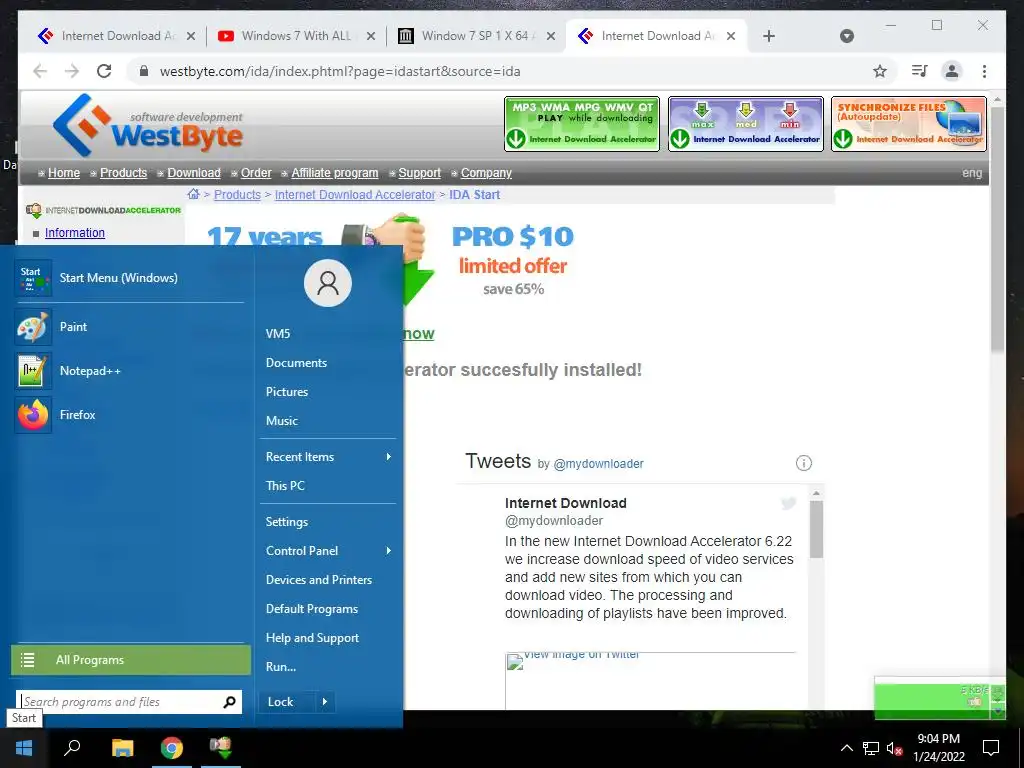This screenshot has height=768, width=1024.
Task: Click the tweets widget scrollbar
Action: (x=816, y=529)
